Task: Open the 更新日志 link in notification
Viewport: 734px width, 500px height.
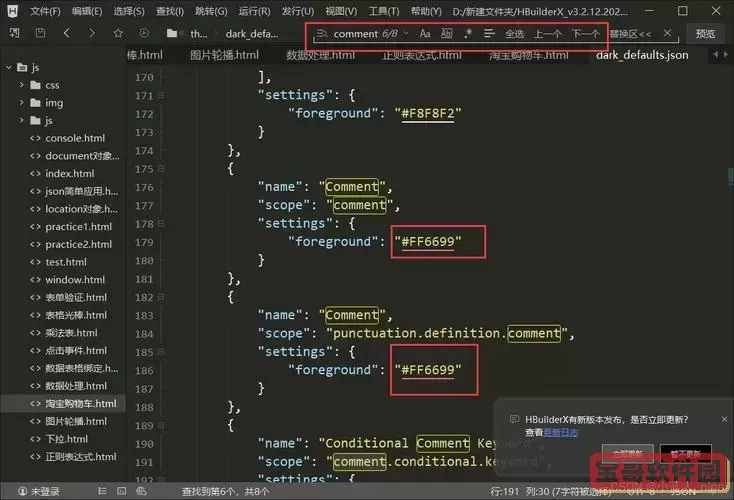Action: (x=561, y=433)
